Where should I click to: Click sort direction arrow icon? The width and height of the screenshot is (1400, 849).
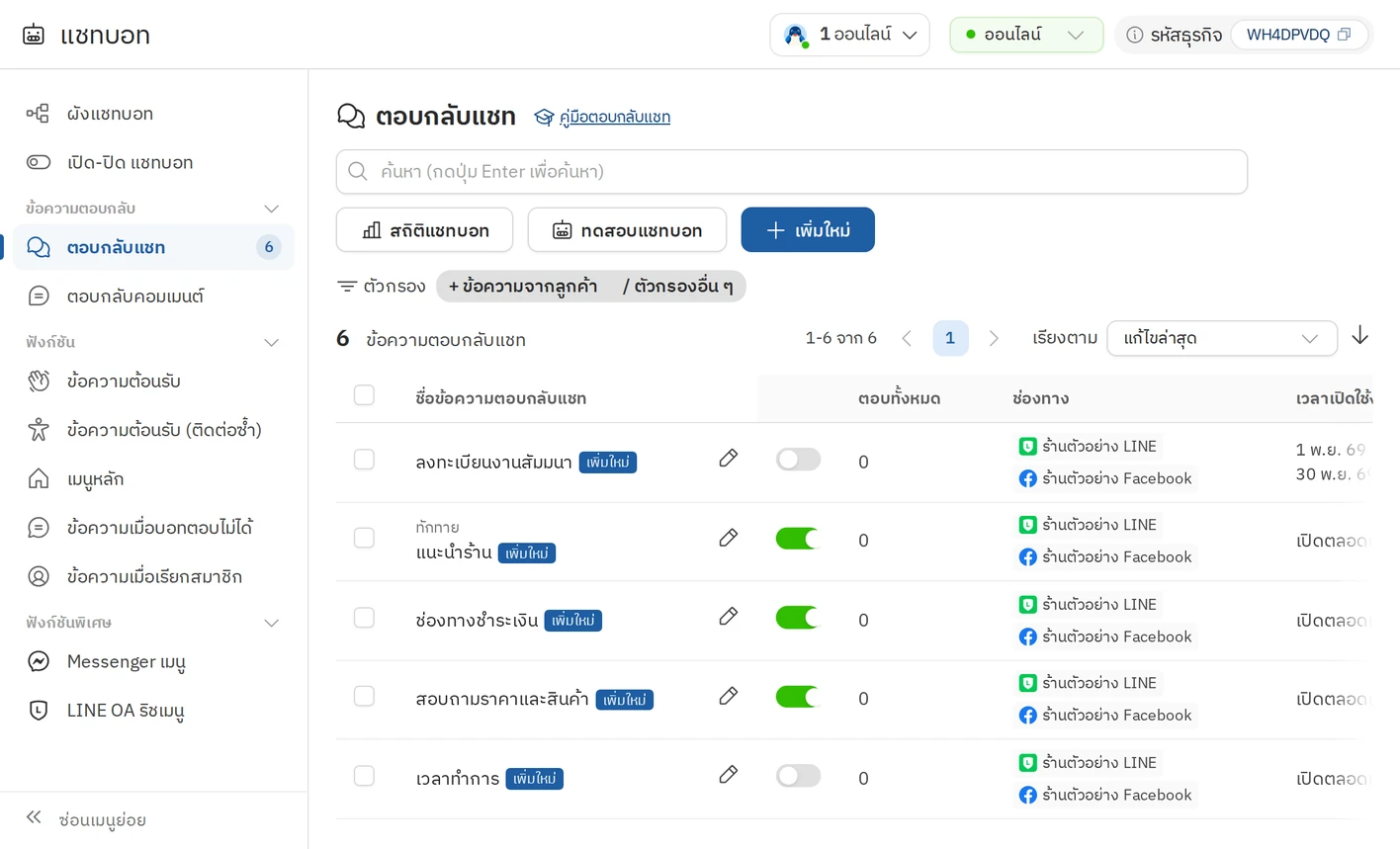1360,336
